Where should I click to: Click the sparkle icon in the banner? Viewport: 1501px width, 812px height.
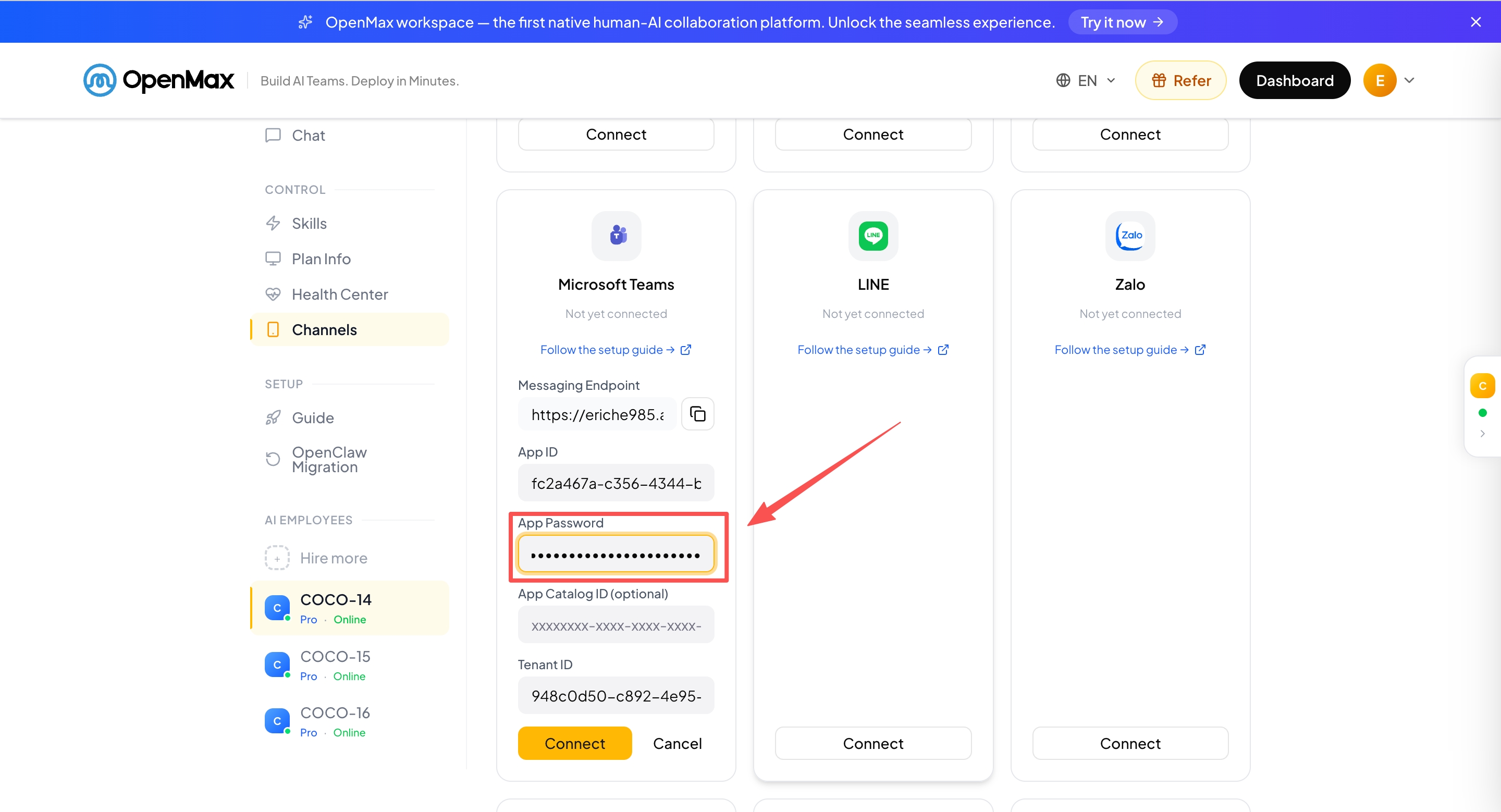point(305,22)
